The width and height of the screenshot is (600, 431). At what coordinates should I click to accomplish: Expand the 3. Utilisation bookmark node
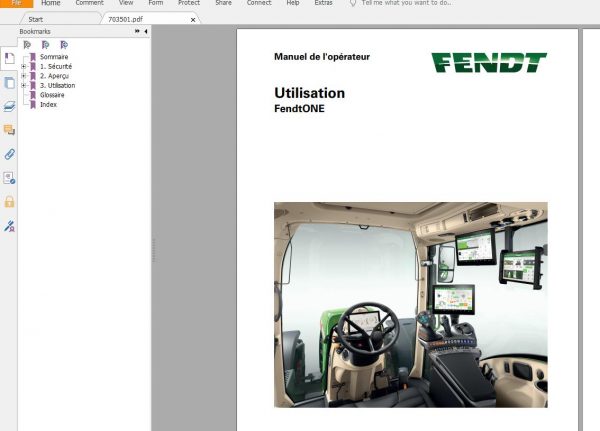(24, 85)
